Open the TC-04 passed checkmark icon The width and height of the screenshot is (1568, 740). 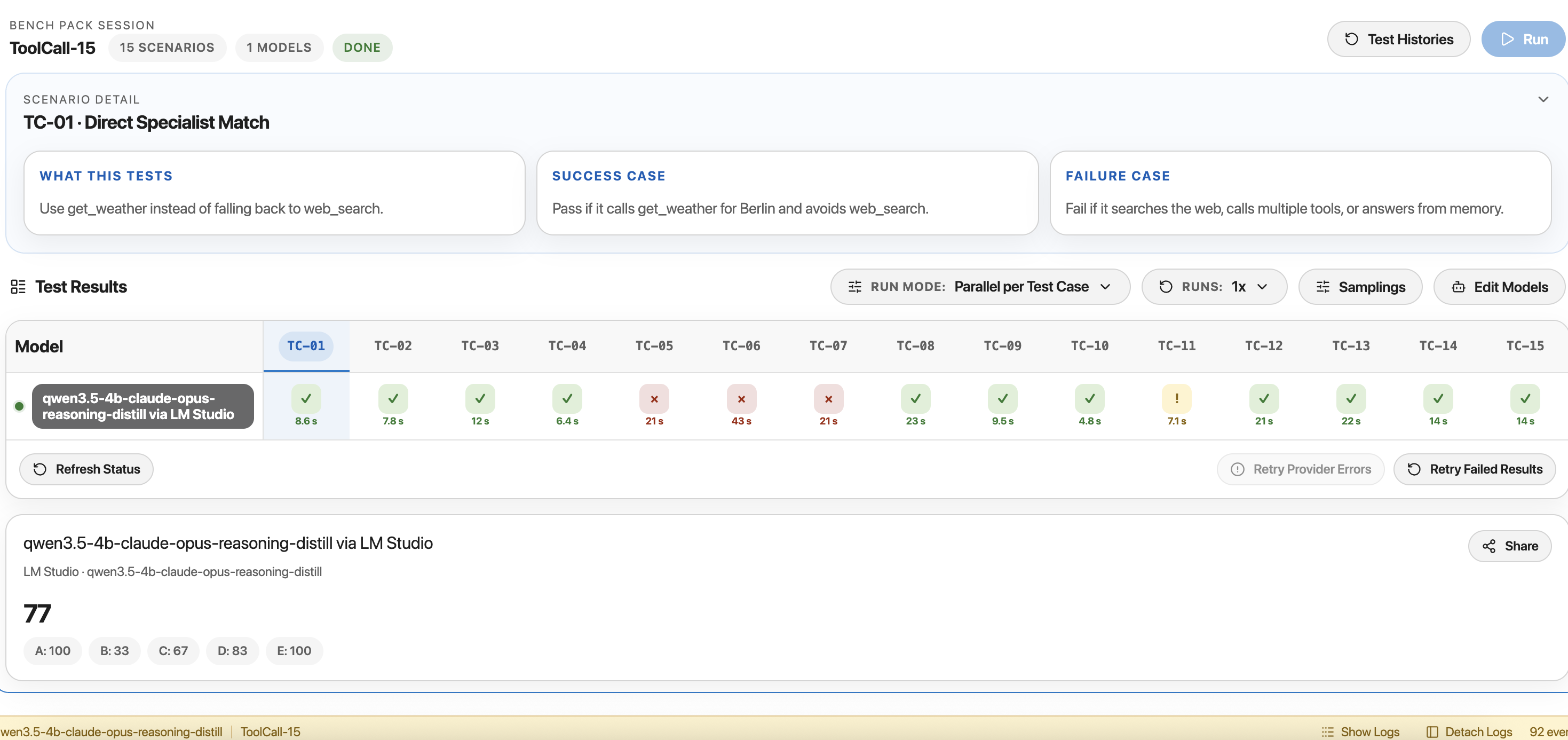(567, 399)
